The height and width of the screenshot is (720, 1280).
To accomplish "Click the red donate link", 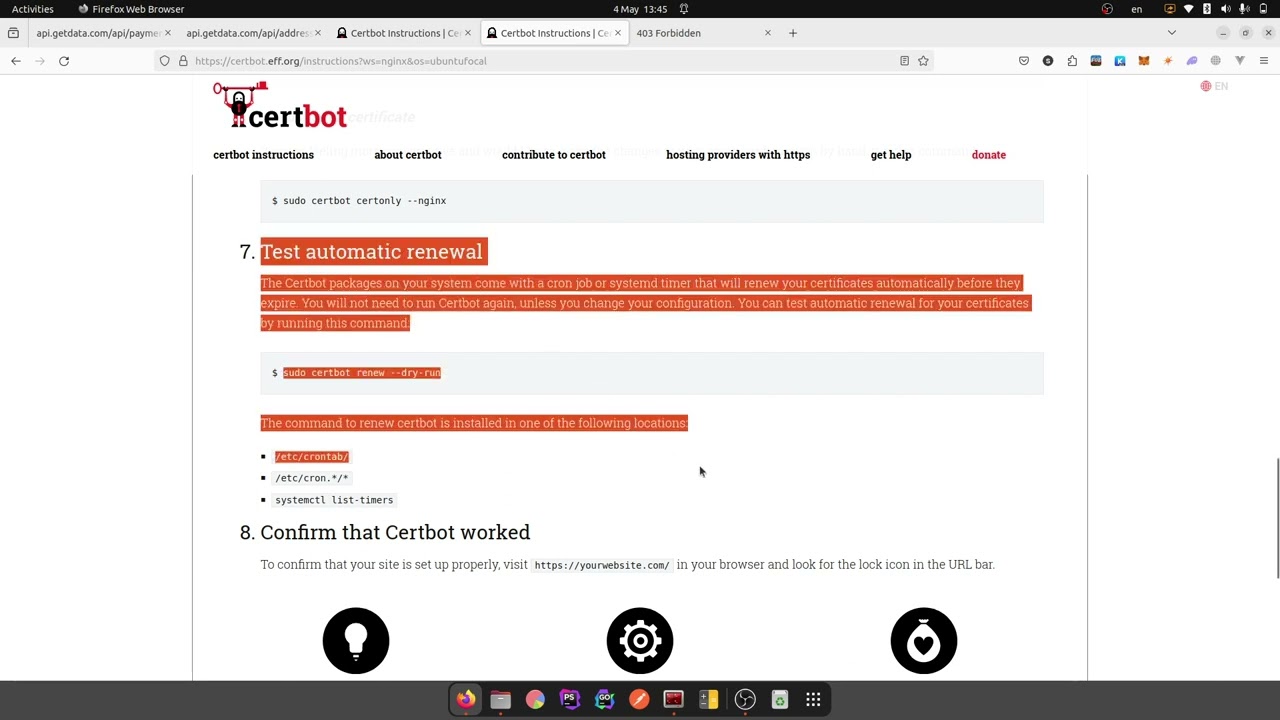I will (989, 155).
